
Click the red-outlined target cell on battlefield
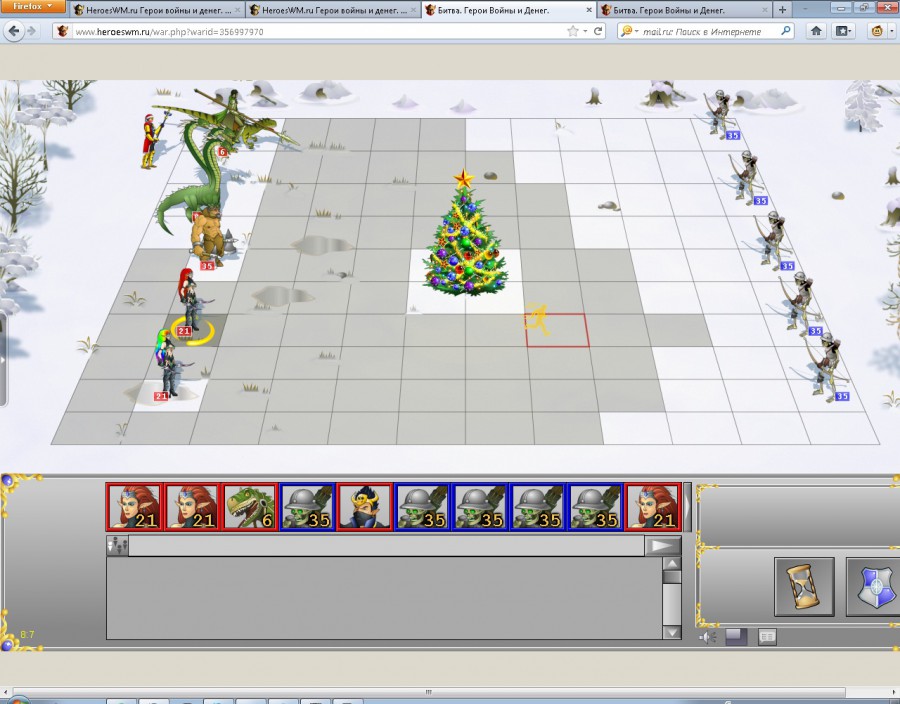[x=557, y=330]
